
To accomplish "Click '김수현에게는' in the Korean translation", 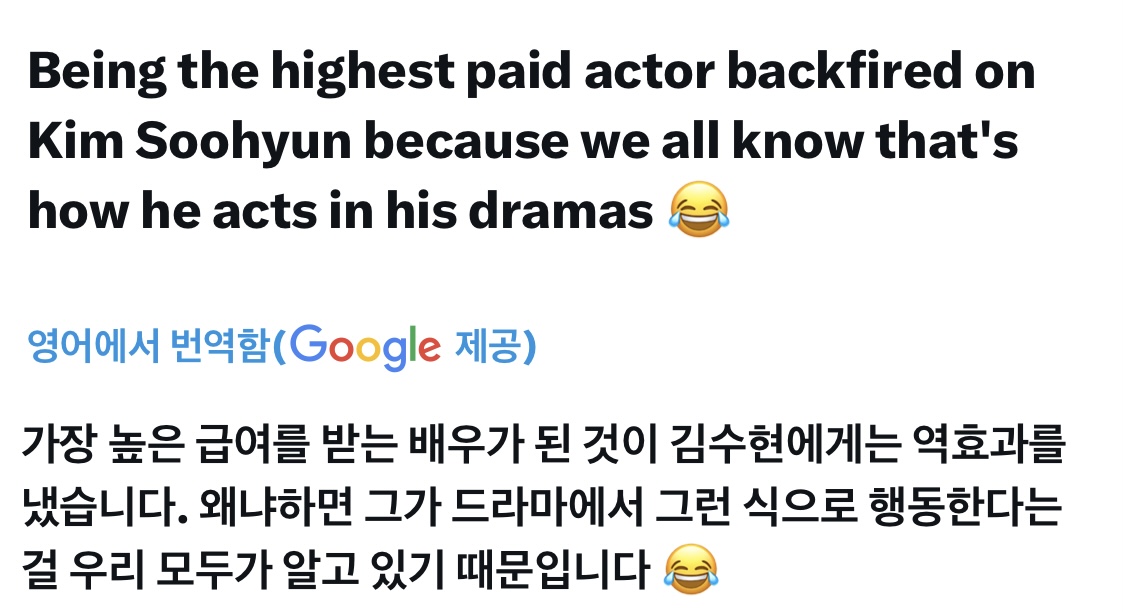I will tap(784, 444).
